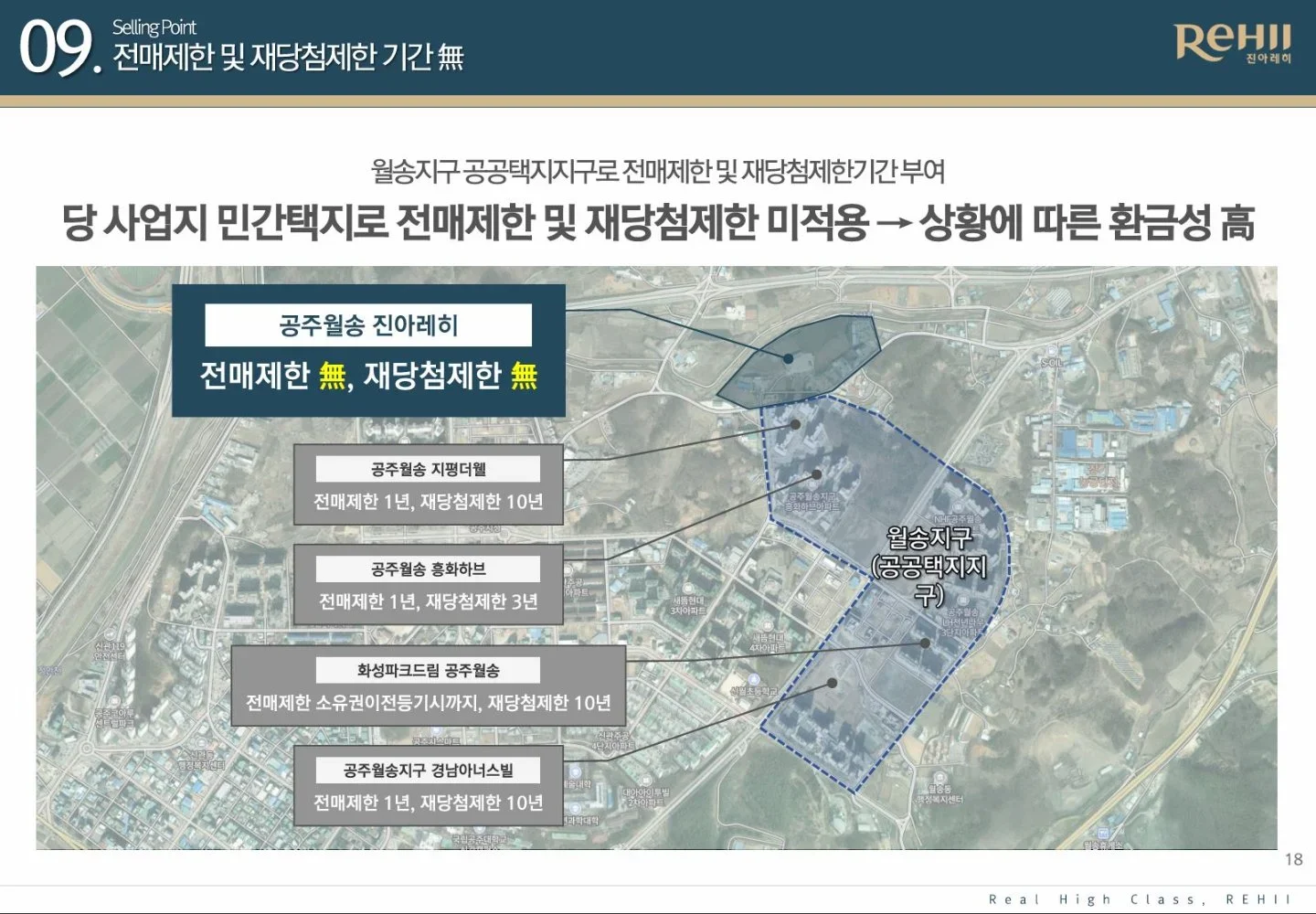1316x914 pixels.
Task: Click the dark-shaded 진아레히 site polygon on the map
Action: point(800,360)
